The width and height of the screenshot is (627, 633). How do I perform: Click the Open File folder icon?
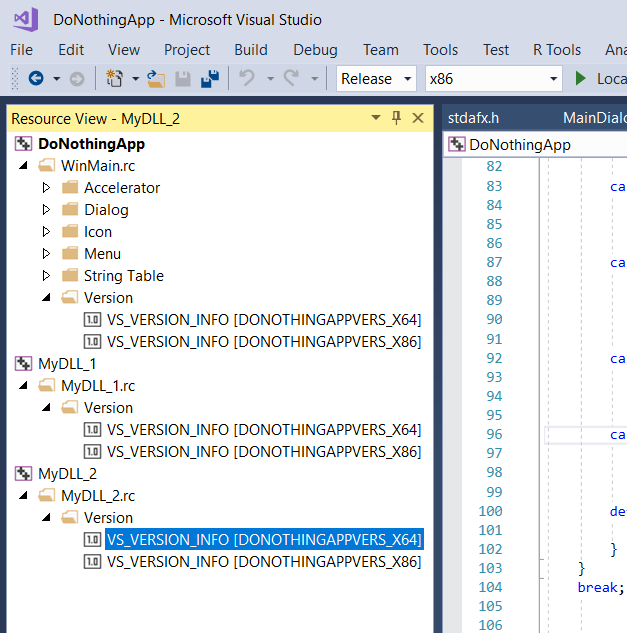tap(156, 79)
